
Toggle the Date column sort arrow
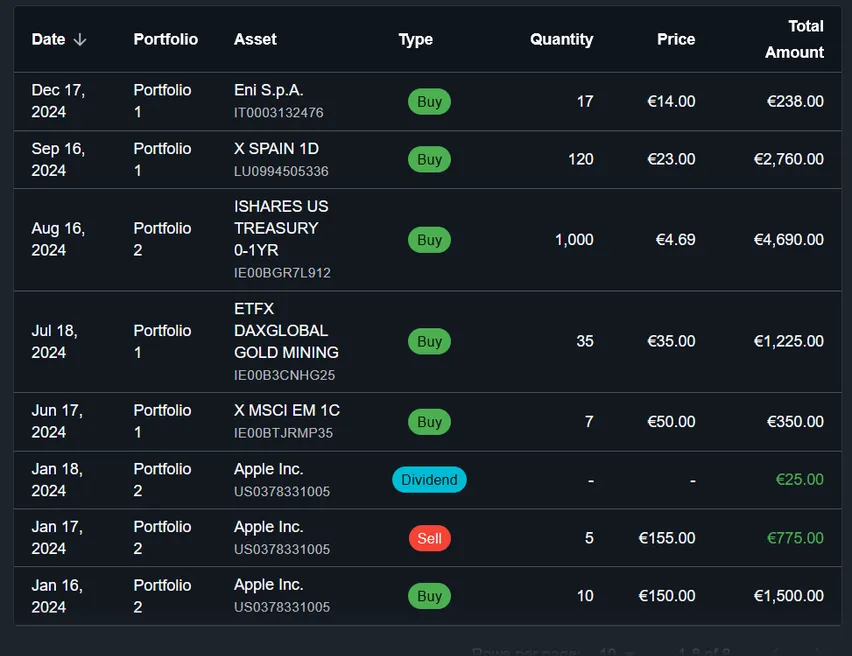79,39
